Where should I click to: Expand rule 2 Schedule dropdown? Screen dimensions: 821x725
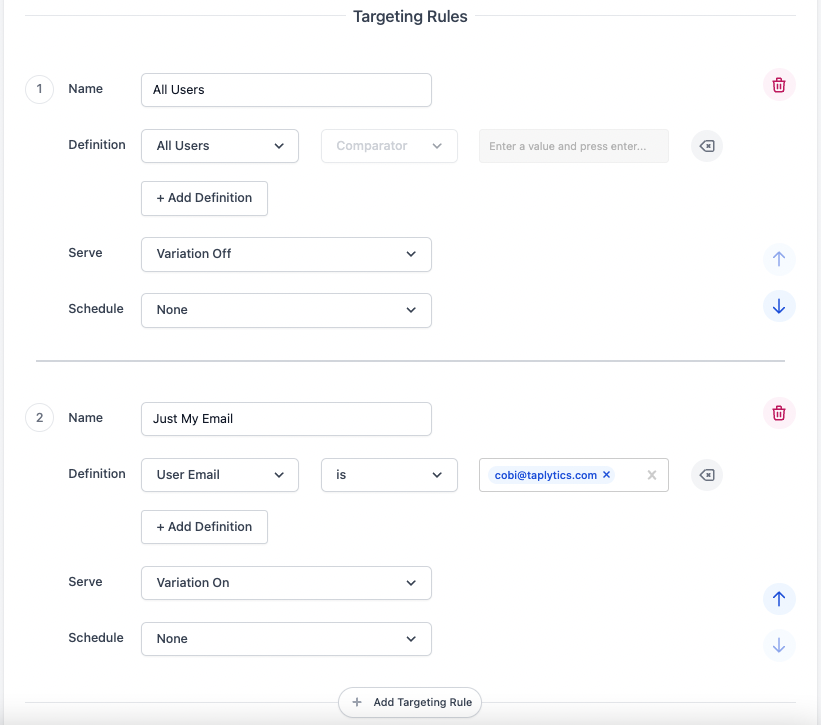(286, 639)
